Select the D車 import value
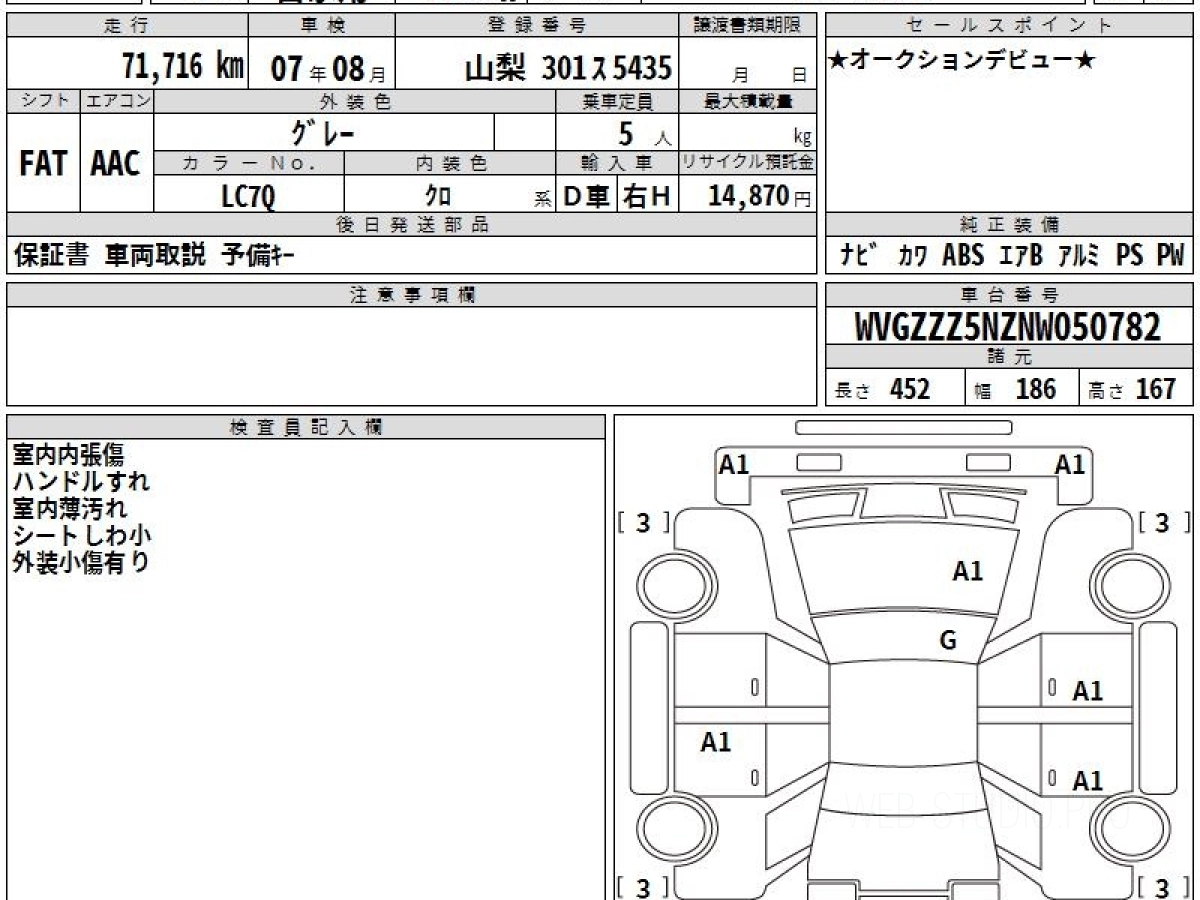Image resolution: width=1200 pixels, height=900 pixels. [x=586, y=197]
